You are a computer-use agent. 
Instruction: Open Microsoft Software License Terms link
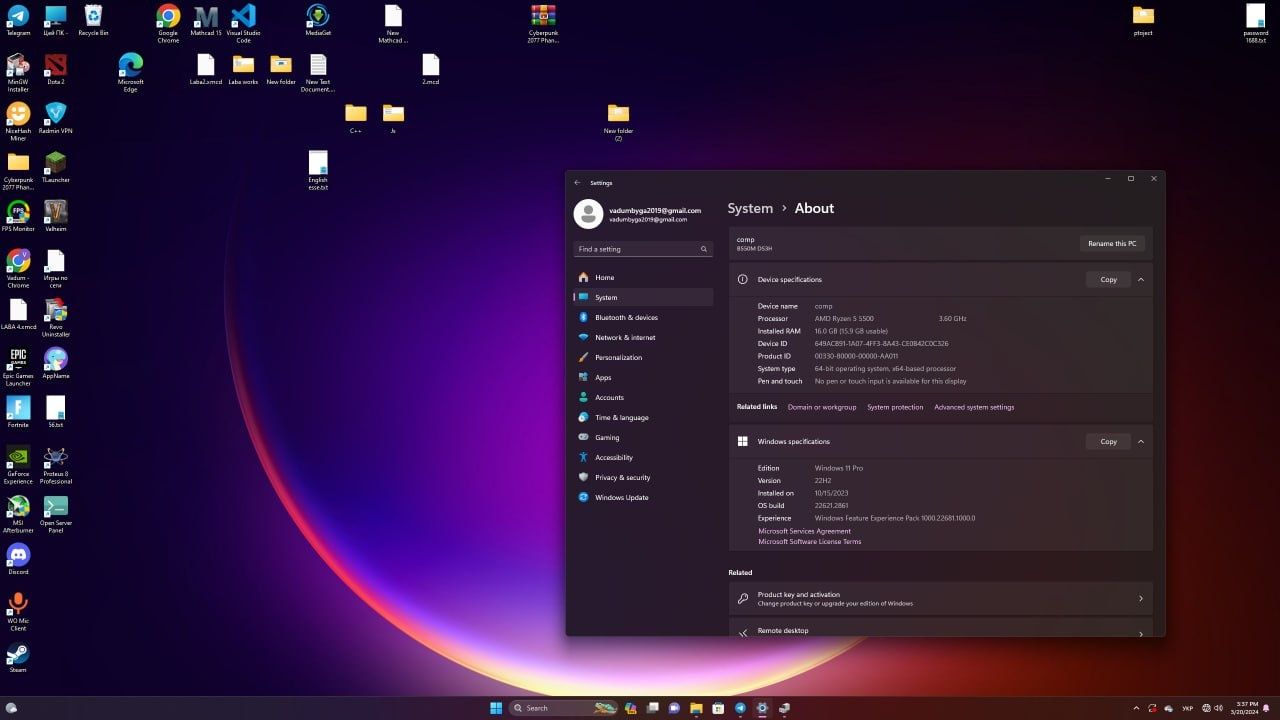pyautogui.click(x=809, y=542)
